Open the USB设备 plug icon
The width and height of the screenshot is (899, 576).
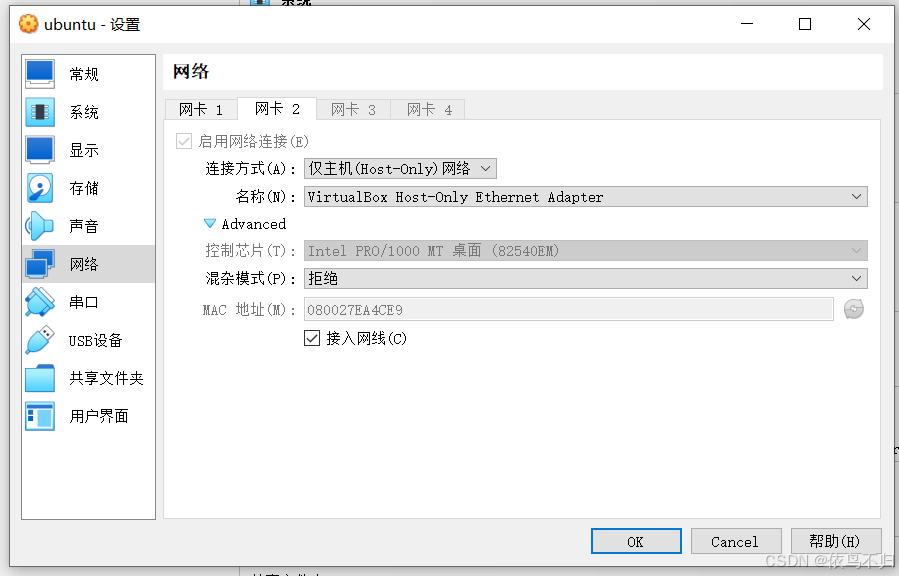tap(40, 340)
